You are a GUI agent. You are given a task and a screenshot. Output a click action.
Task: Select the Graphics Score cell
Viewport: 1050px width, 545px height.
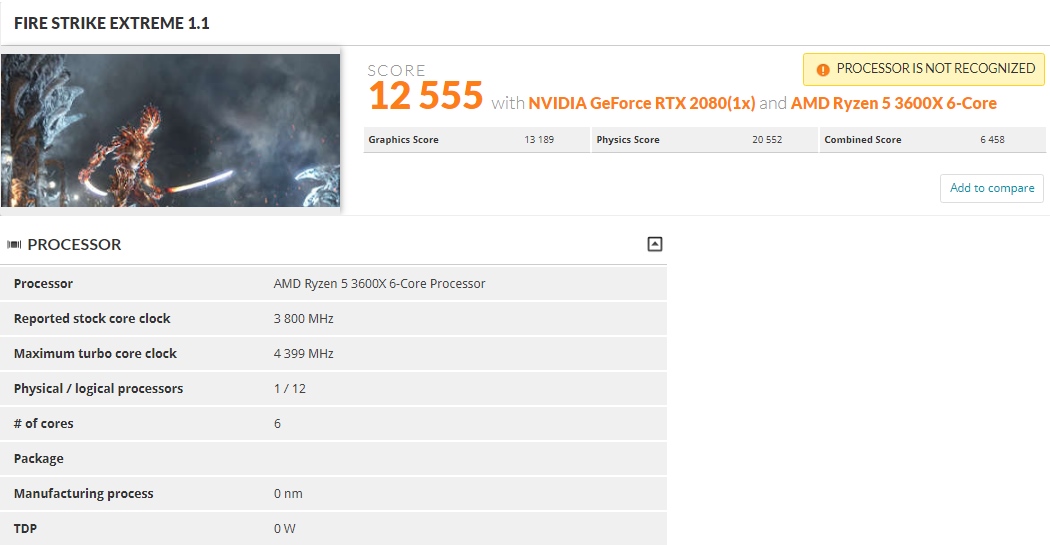(477, 140)
